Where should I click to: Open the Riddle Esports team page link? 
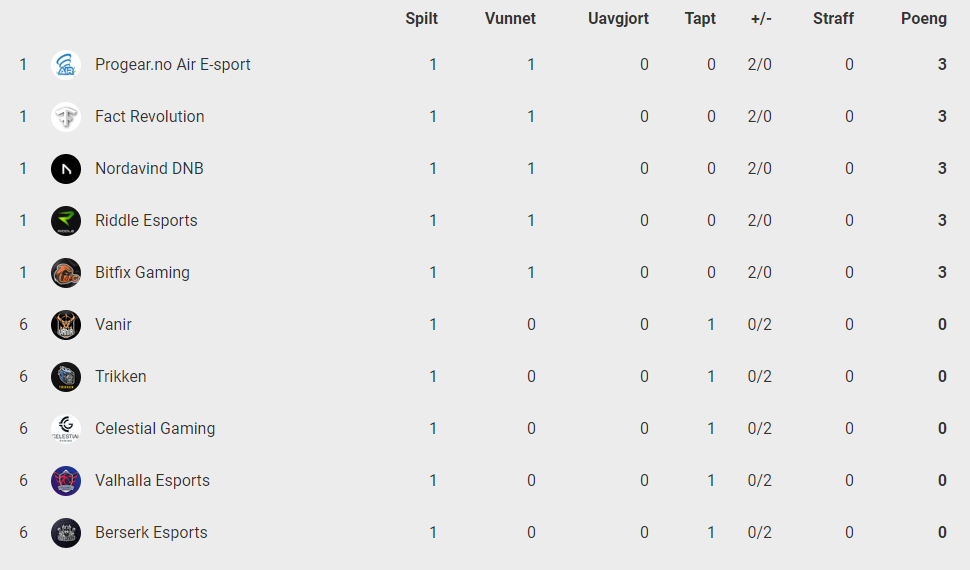(146, 220)
